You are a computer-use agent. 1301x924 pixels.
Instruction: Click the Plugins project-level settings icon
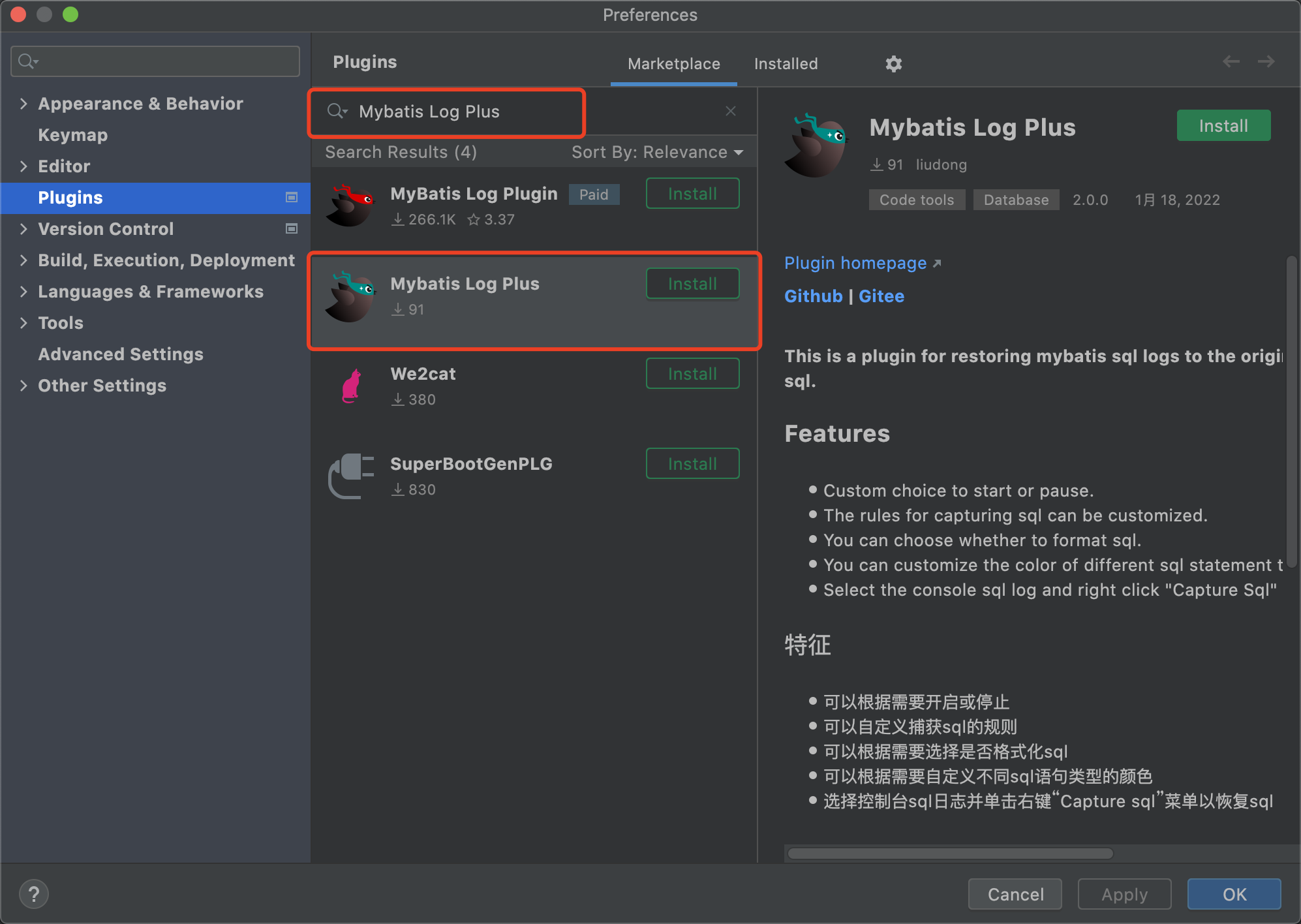292,197
